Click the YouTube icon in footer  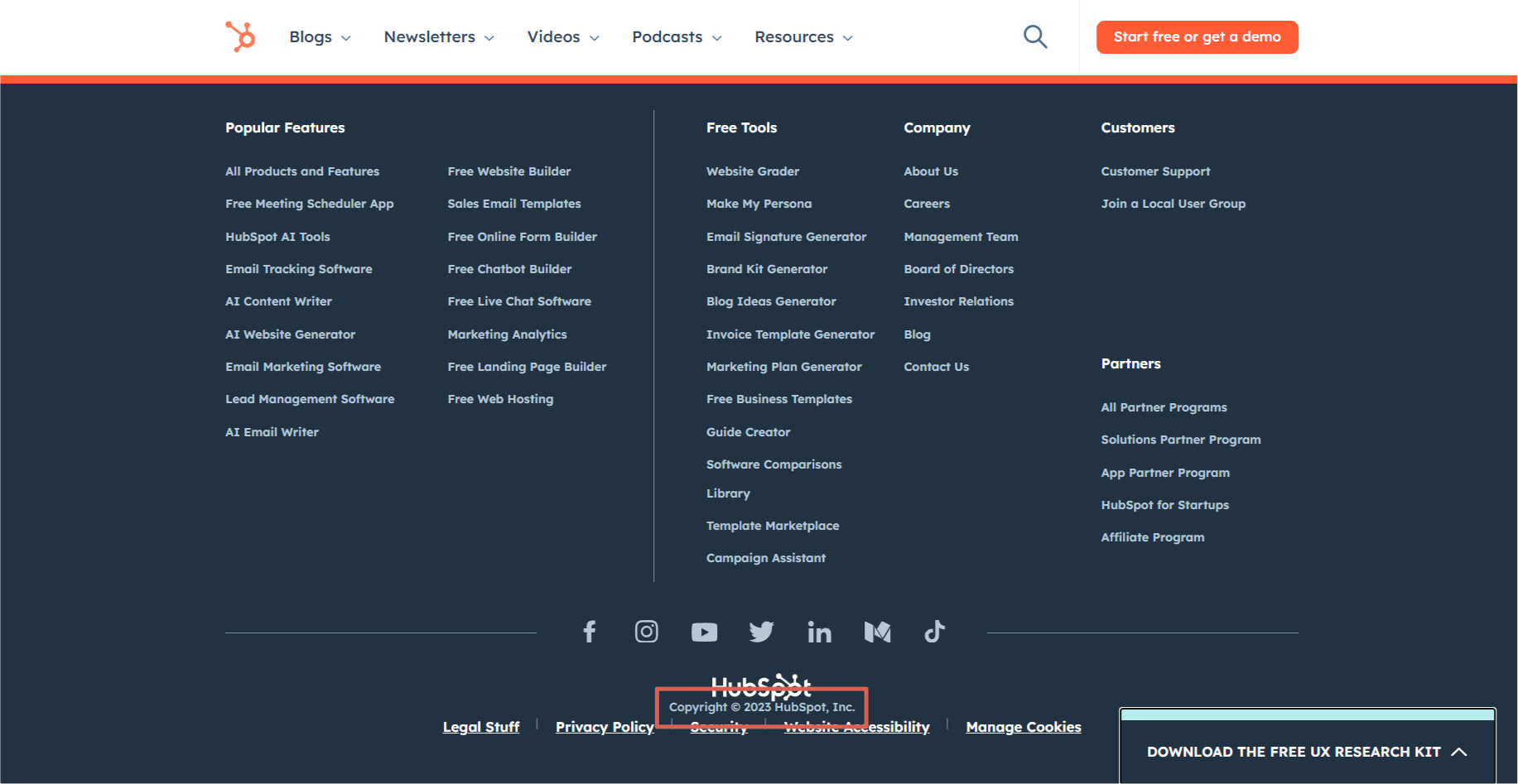(704, 632)
